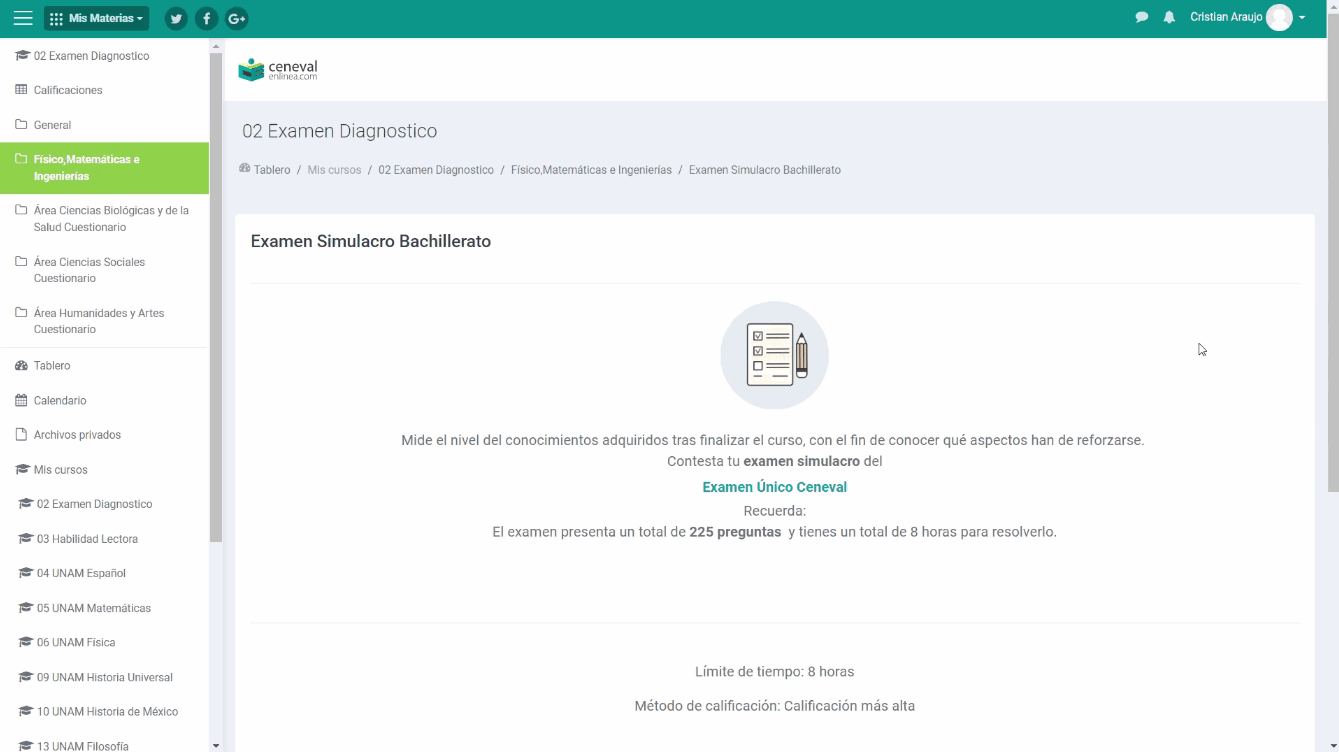This screenshot has width=1339, height=752.
Task: Open the Facebook icon link
Action: (x=206, y=18)
